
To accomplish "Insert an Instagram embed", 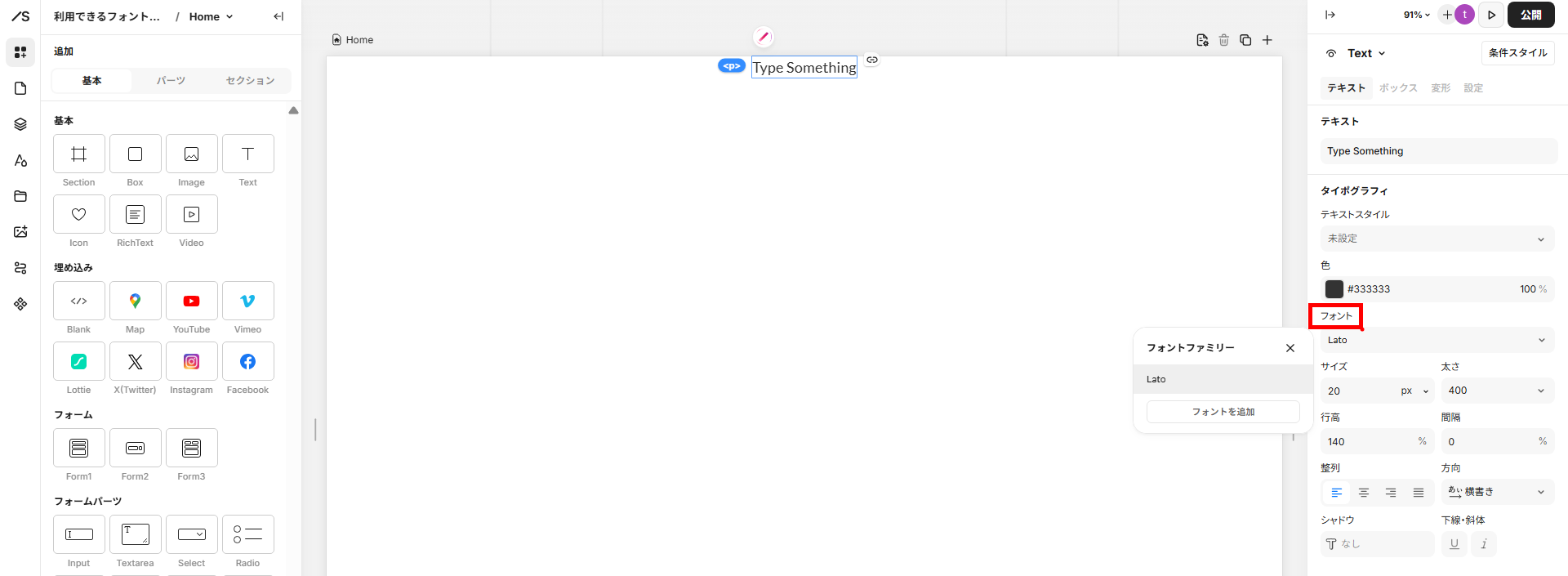I will (x=192, y=361).
